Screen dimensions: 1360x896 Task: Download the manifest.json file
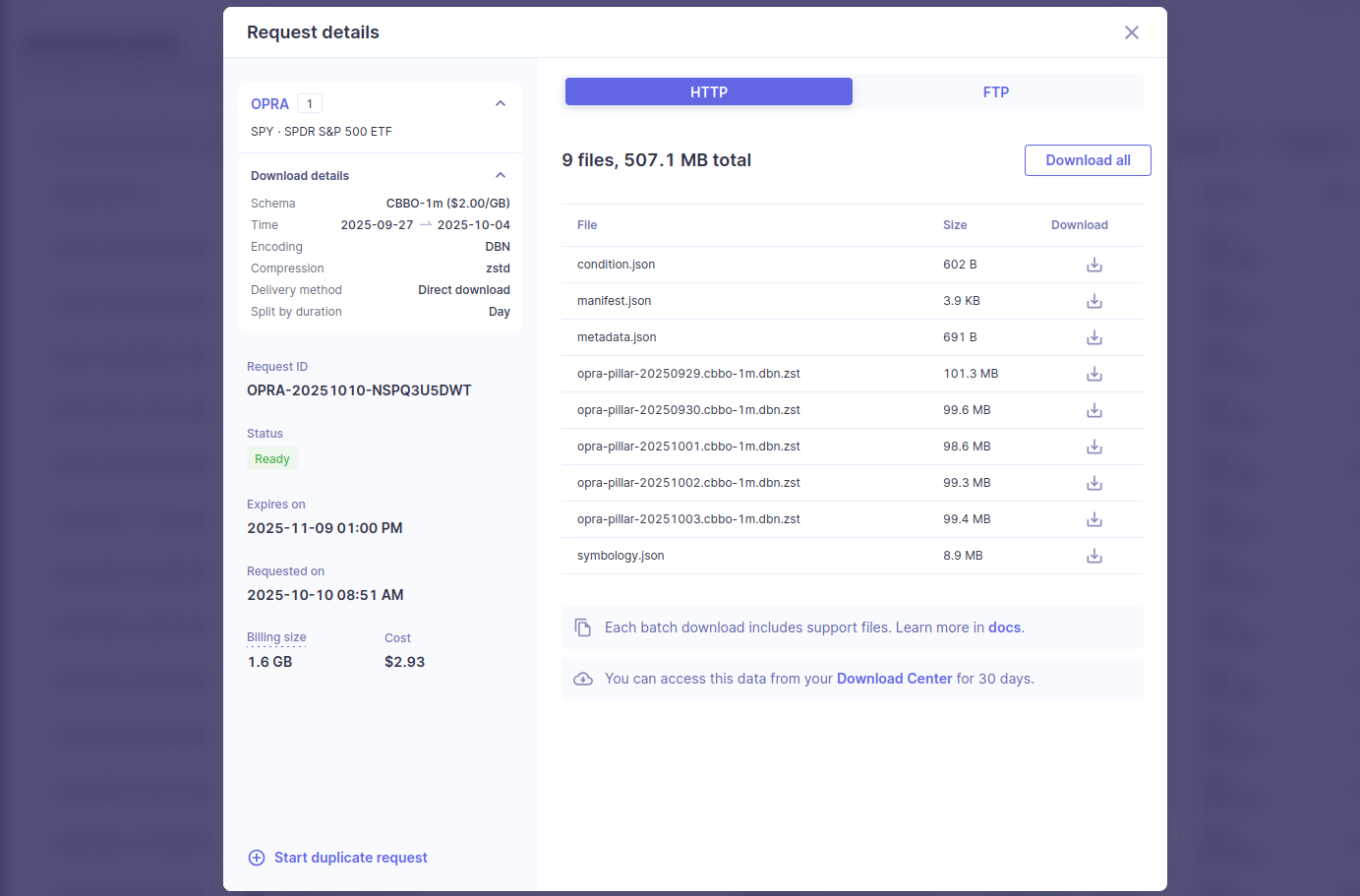tap(1094, 301)
